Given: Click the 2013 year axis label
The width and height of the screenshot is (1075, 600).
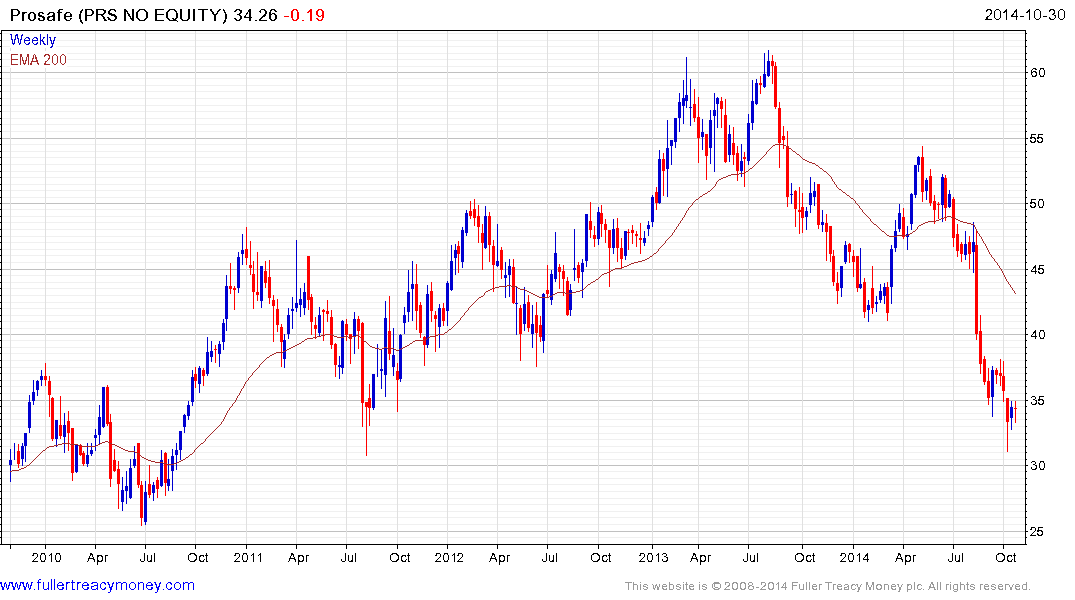Looking at the screenshot, I should (x=653, y=557).
